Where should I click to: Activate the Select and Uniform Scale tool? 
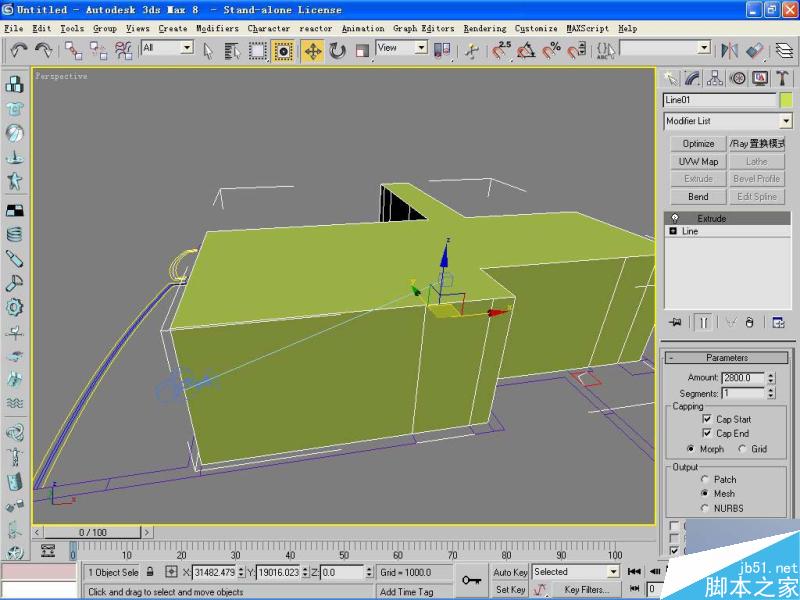click(x=360, y=50)
